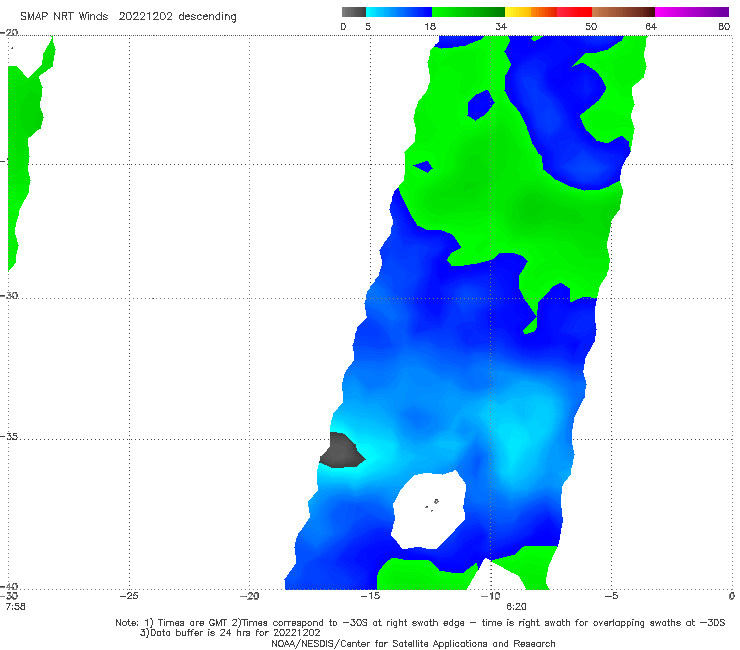Click the swath time '6:20' below the map

pos(516,607)
